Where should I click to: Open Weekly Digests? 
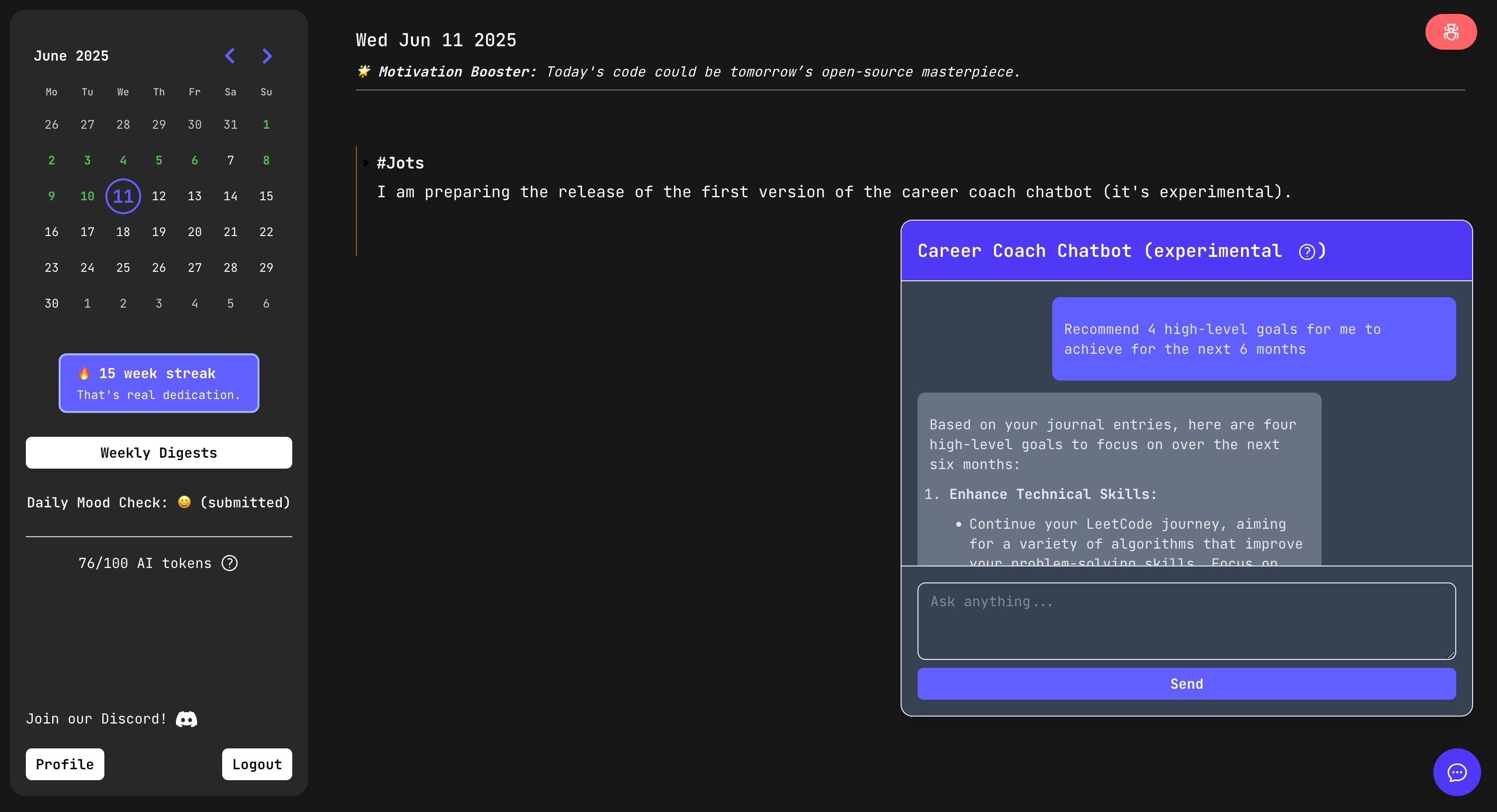point(159,453)
